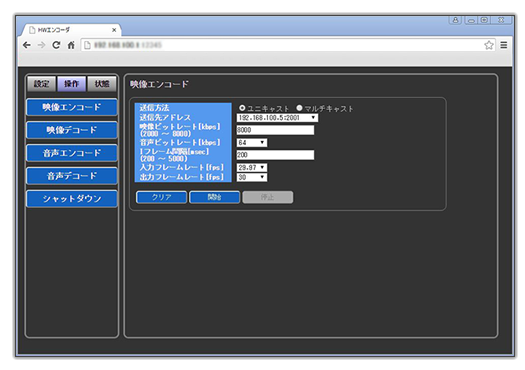Screen dimensions: 525x370
Task: Click the 入力フレームレート[fps] label
Action: click(181, 167)
